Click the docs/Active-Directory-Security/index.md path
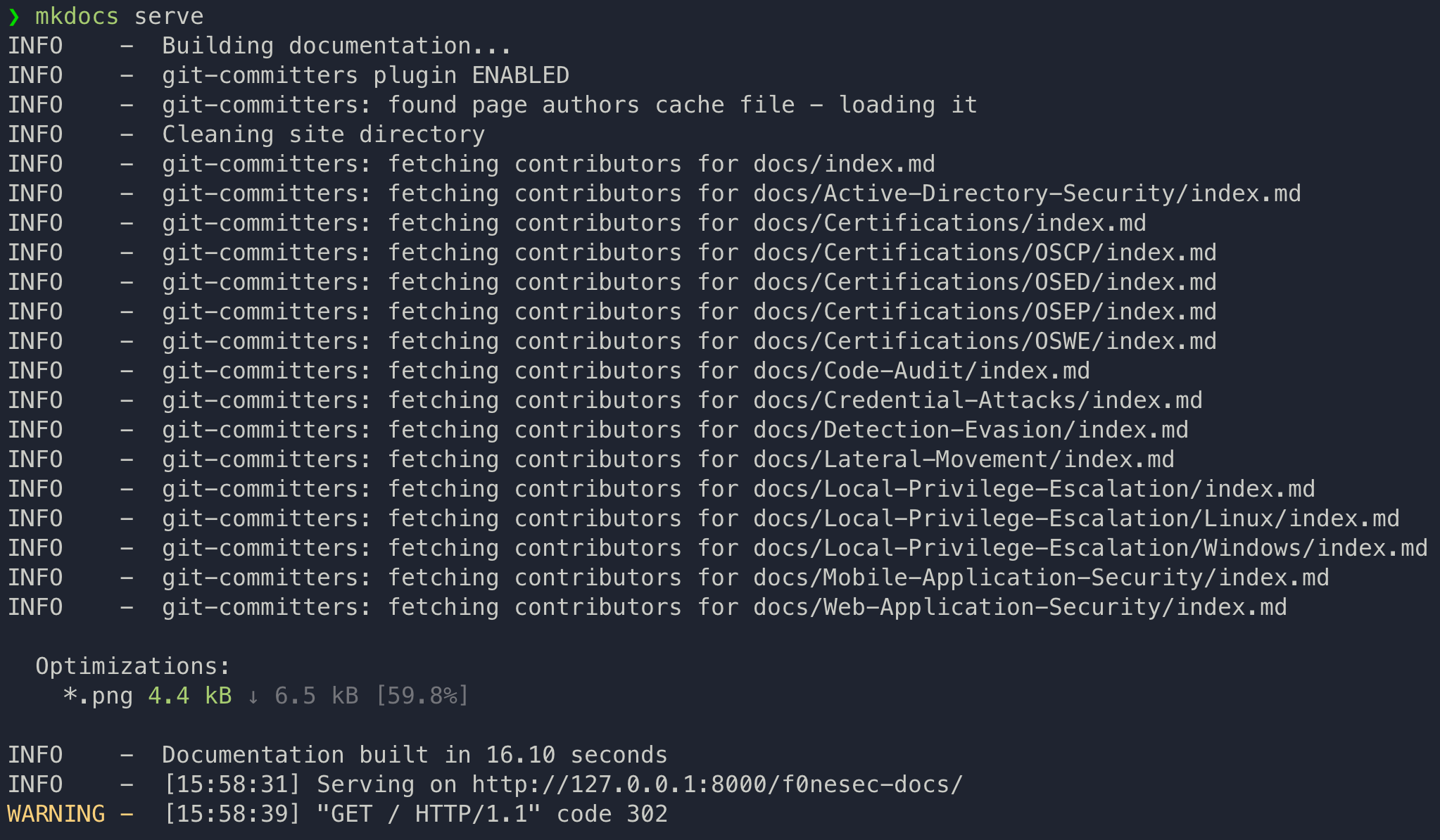 tap(1027, 193)
